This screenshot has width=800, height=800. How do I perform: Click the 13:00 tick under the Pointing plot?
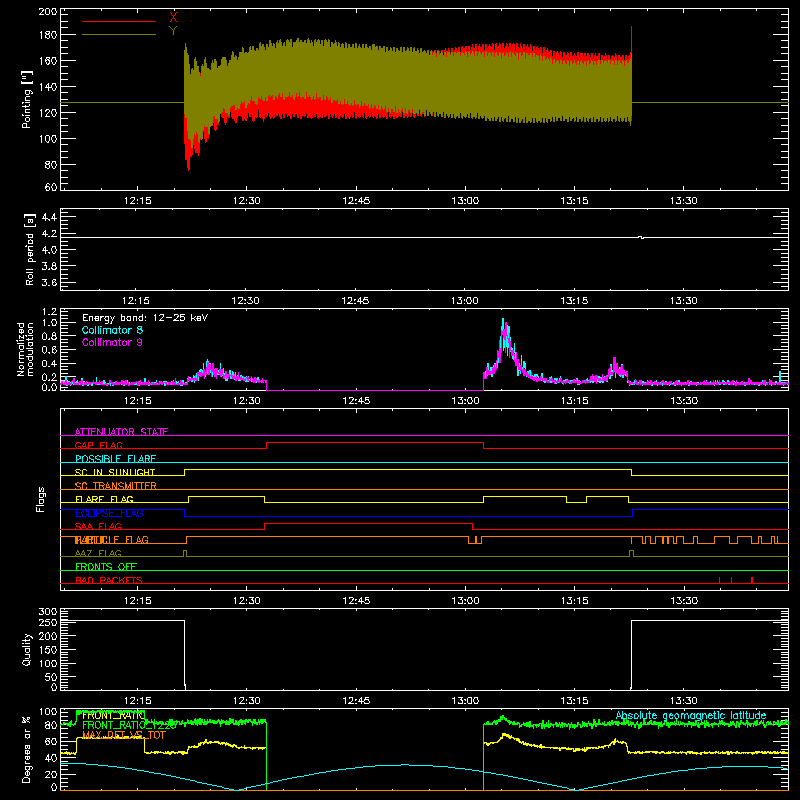(x=465, y=201)
